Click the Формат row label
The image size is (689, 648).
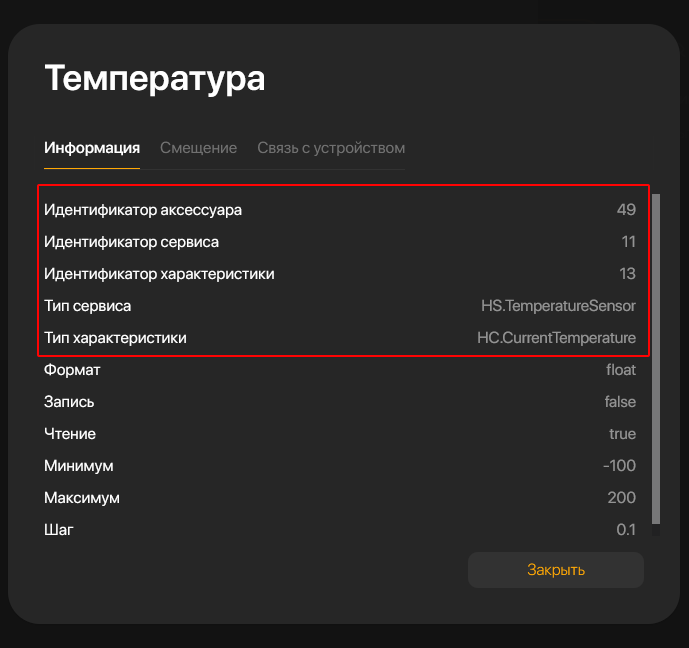[x=72, y=370]
